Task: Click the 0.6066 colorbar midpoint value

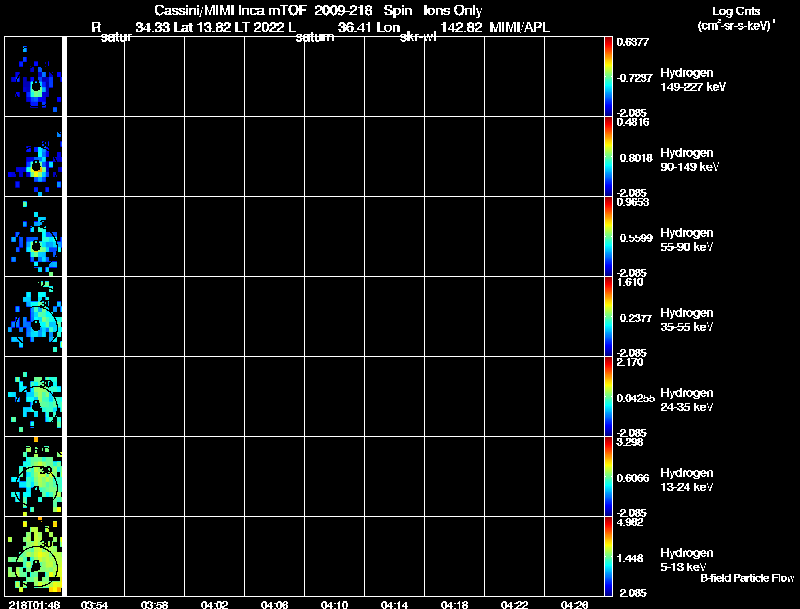Action: [x=633, y=478]
